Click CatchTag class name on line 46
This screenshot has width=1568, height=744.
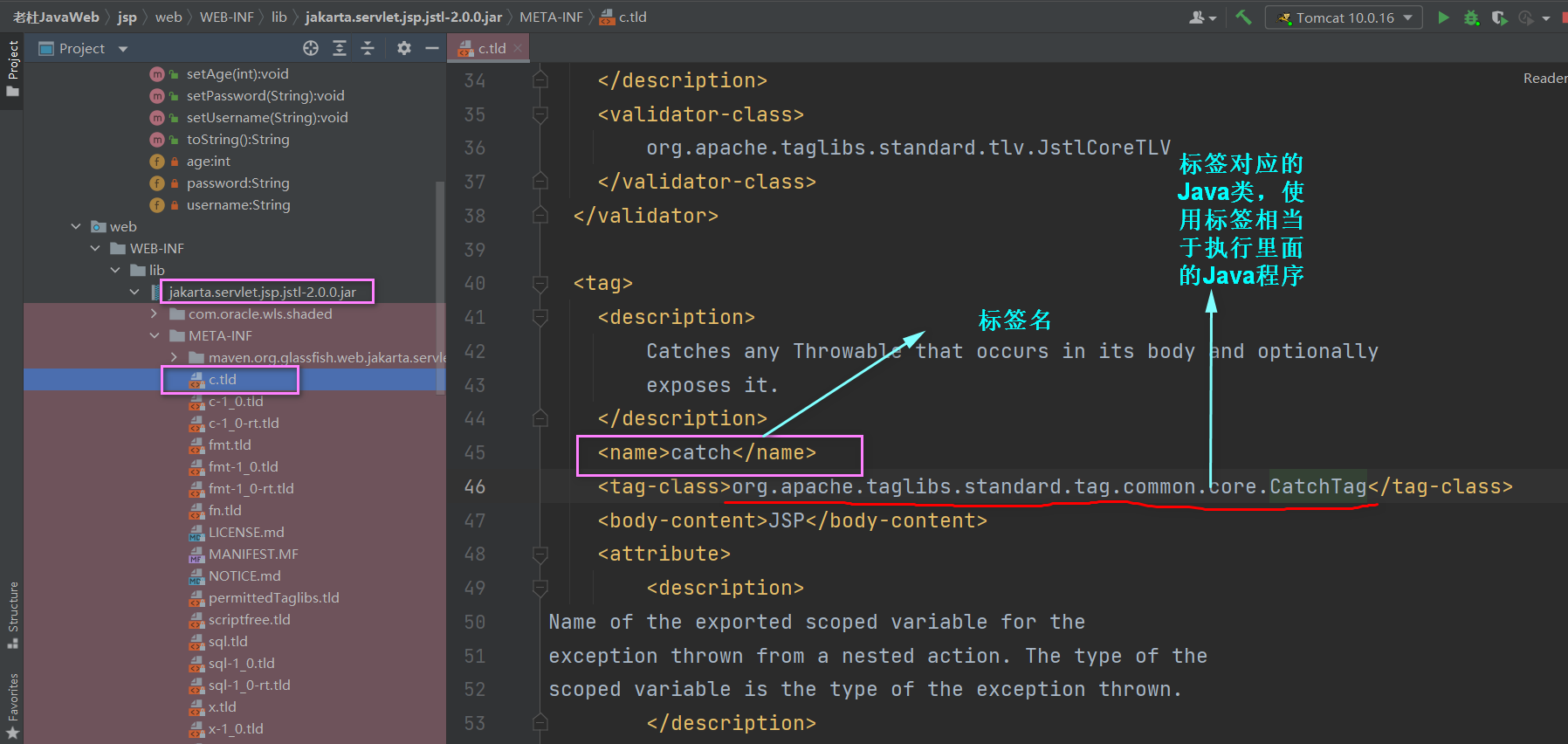pos(1318,486)
